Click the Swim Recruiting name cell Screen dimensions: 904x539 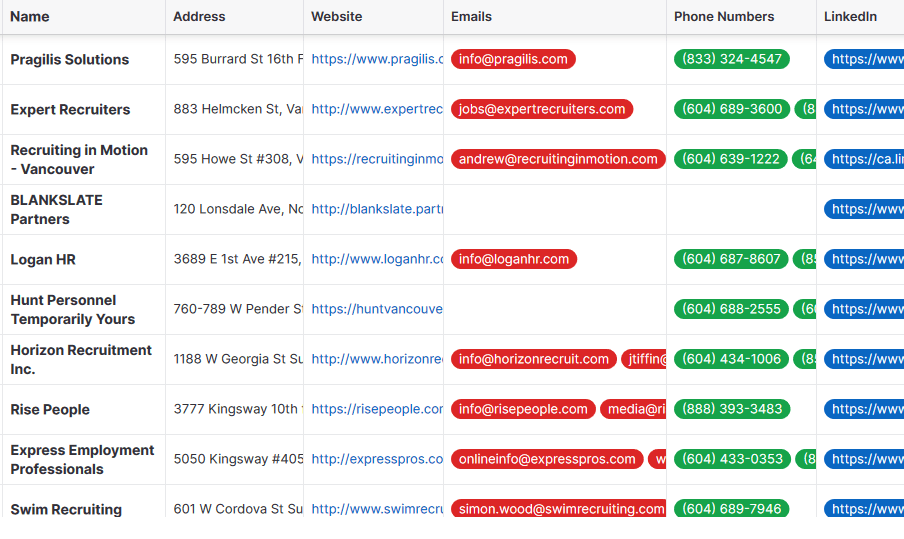tap(66, 508)
